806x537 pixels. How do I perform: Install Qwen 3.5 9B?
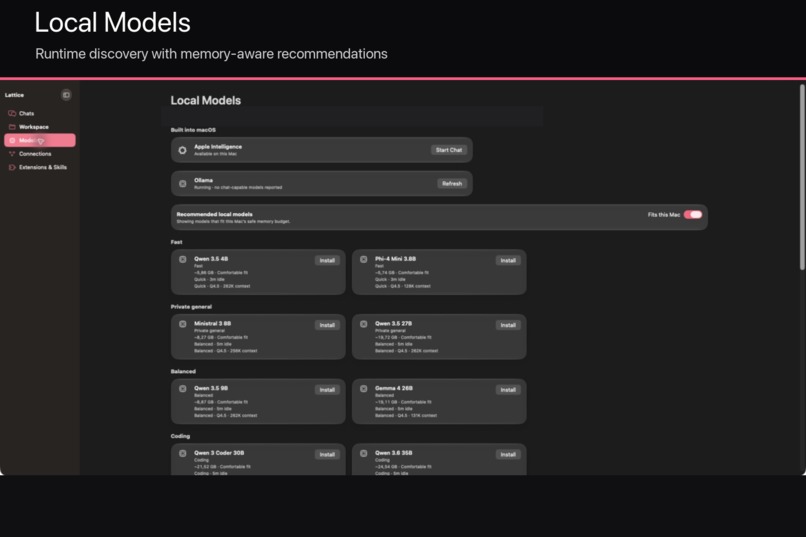tap(327, 390)
